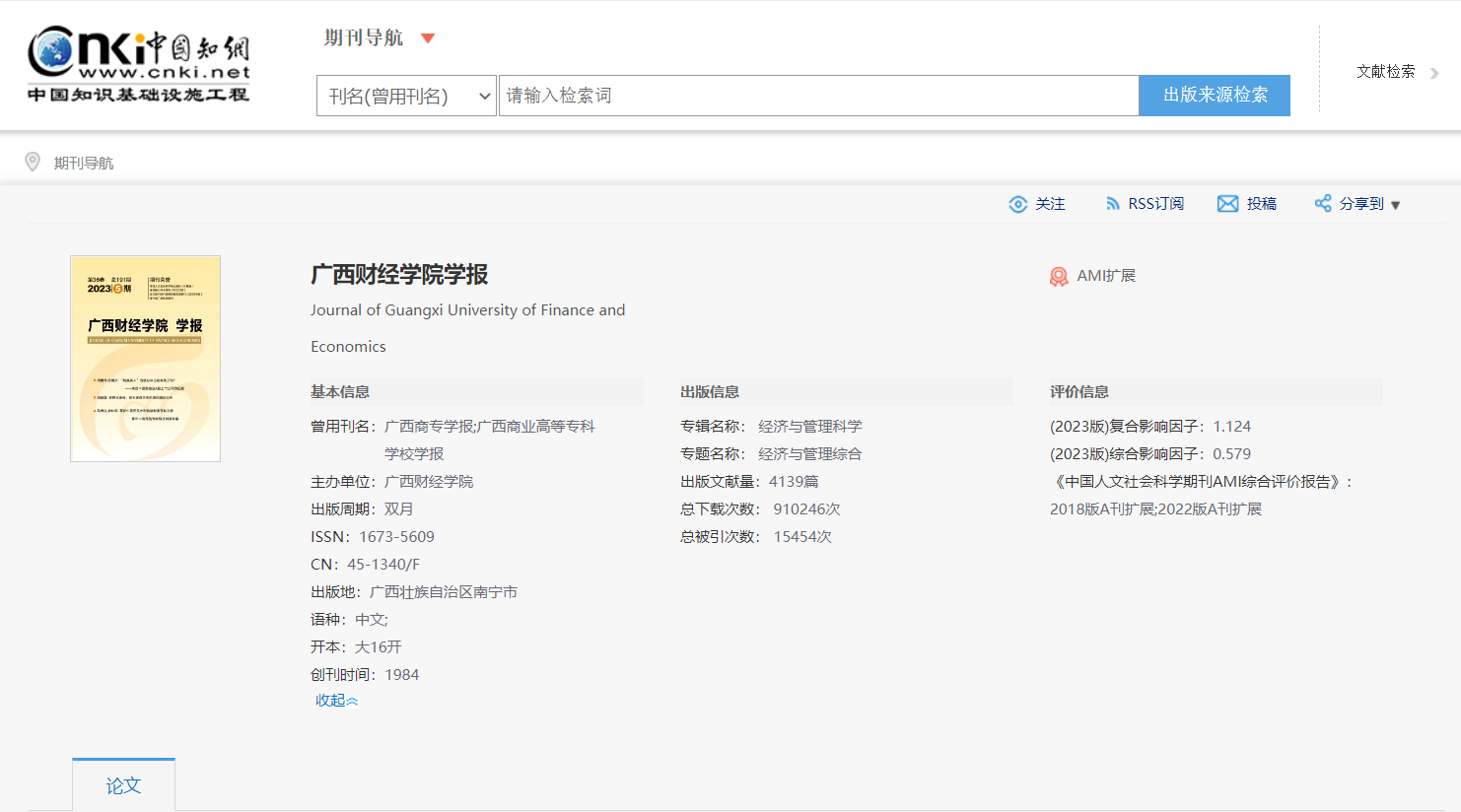Click the 复合影响因子 value 1.124
Viewport: 1461px width, 812px height.
pyautogui.click(x=1232, y=427)
